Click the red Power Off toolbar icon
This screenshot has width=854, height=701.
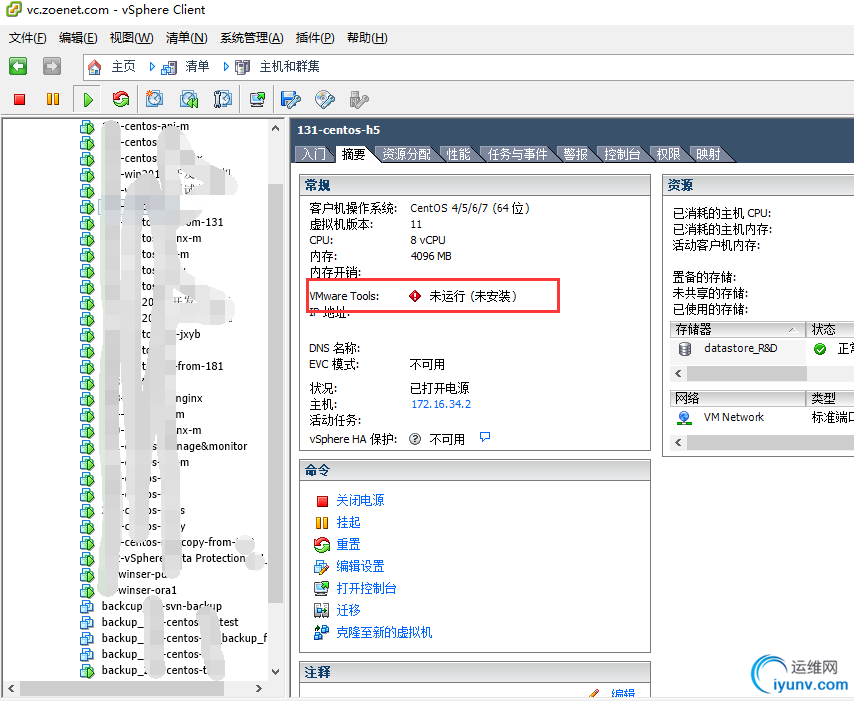click(20, 99)
